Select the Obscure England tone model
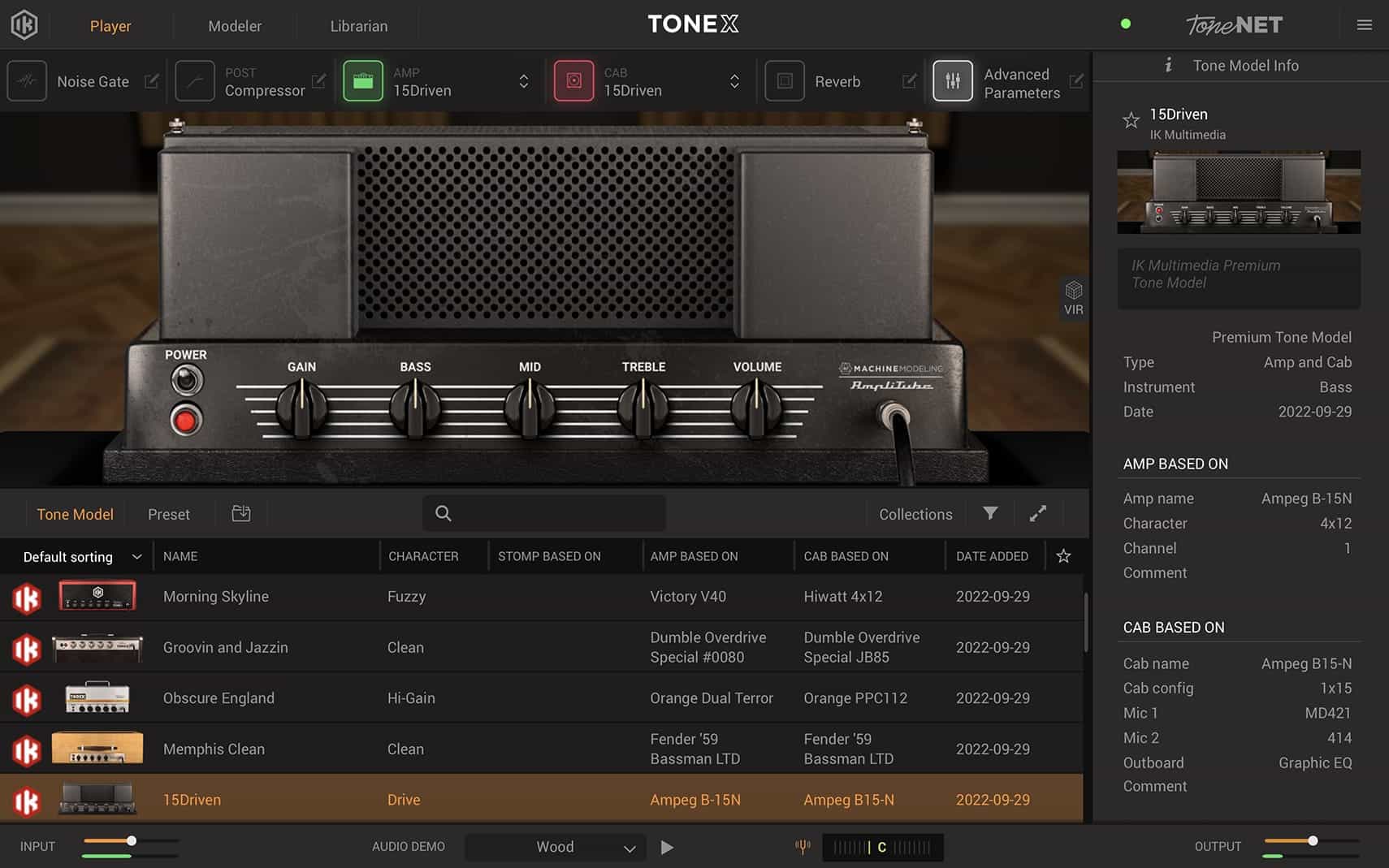Image resolution: width=1389 pixels, height=868 pixels. 541,698
